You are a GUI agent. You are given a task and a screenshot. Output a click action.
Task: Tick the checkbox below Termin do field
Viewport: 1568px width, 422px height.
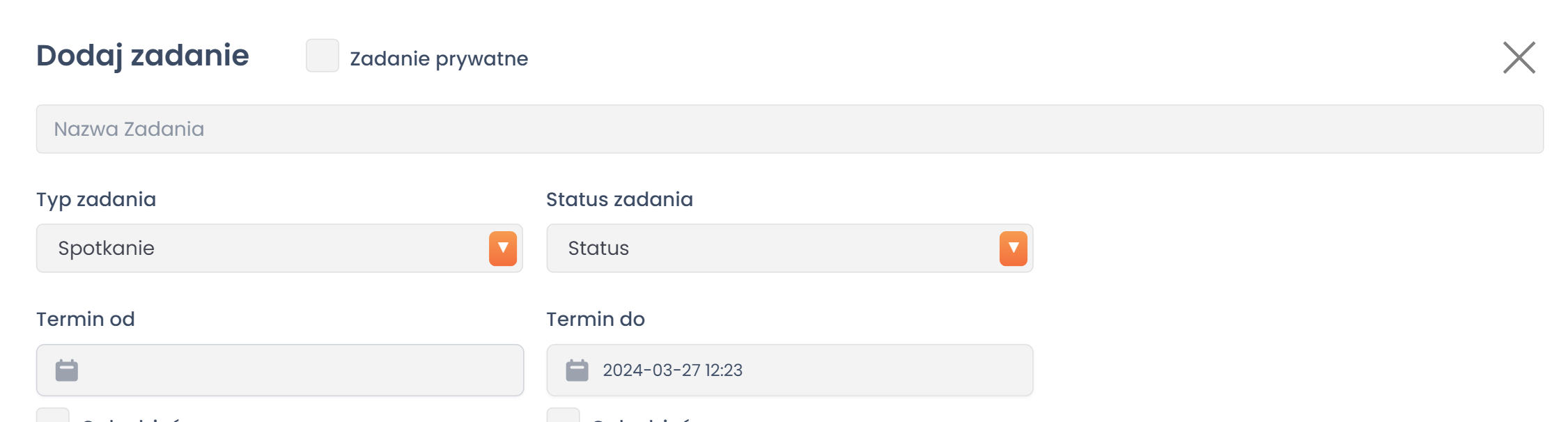[x=563, y=416]
